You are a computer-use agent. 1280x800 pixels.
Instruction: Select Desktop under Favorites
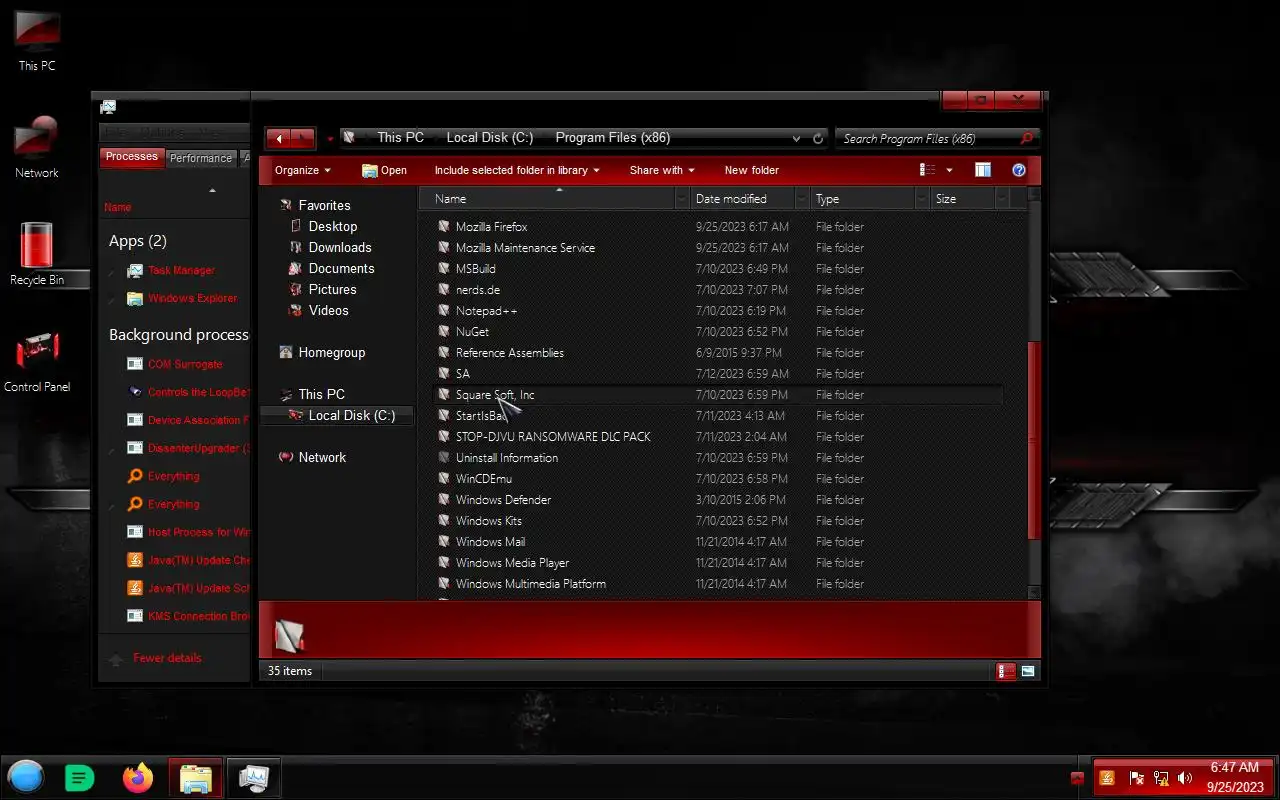tap(332, 227)
